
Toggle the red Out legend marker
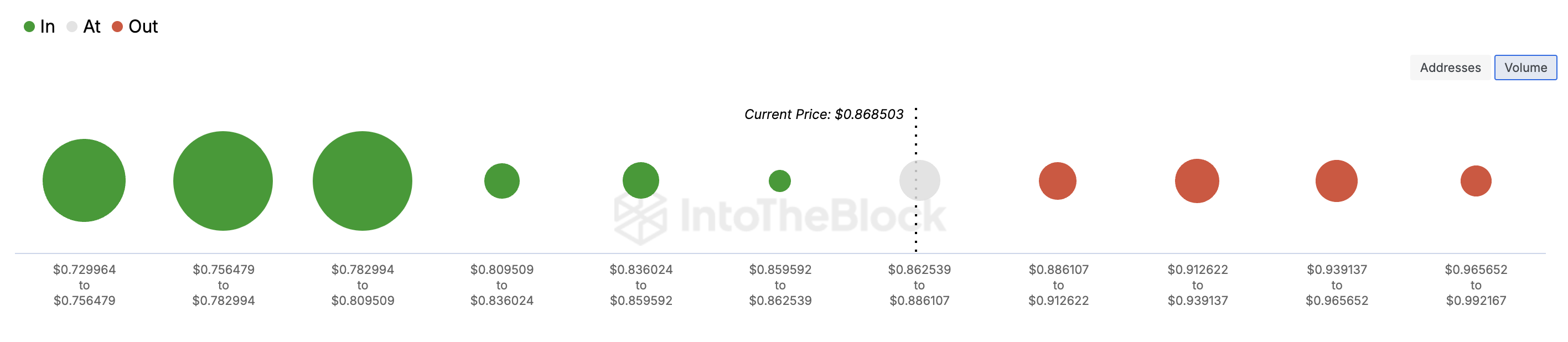(117, 27)
